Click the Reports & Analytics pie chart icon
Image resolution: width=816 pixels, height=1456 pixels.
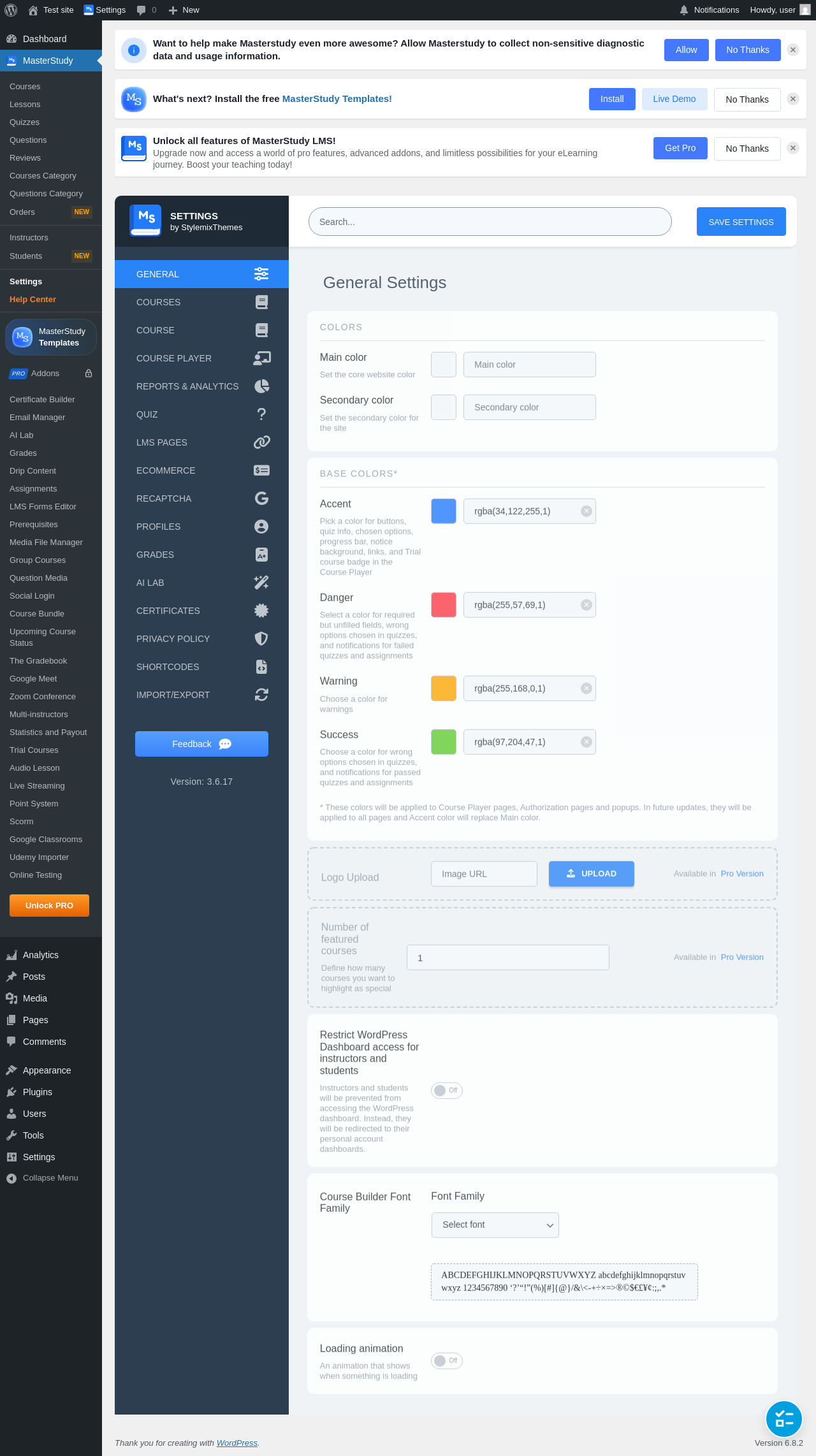tap(261, 386)
